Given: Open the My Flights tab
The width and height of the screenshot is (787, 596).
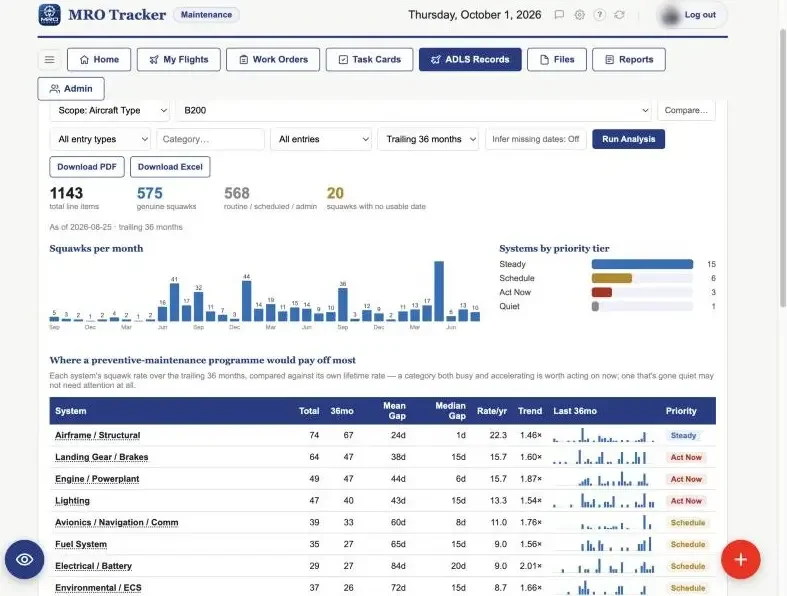Looking at the screenshot, I should [179, 60].
